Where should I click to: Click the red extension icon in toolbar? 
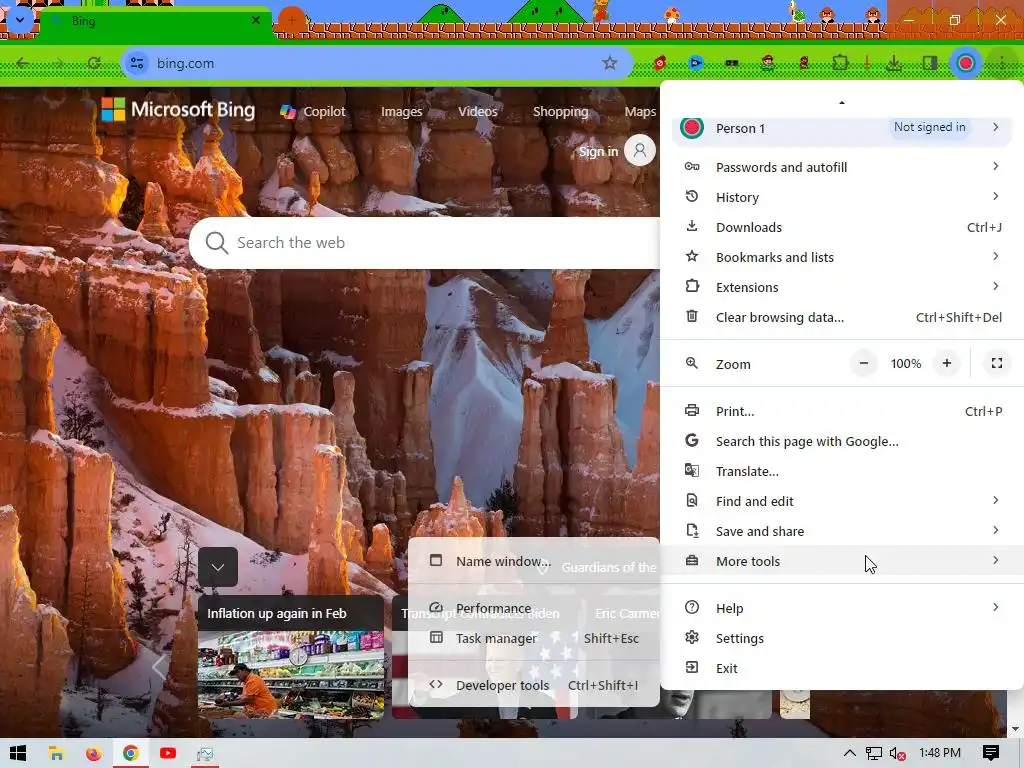(660, 63)
